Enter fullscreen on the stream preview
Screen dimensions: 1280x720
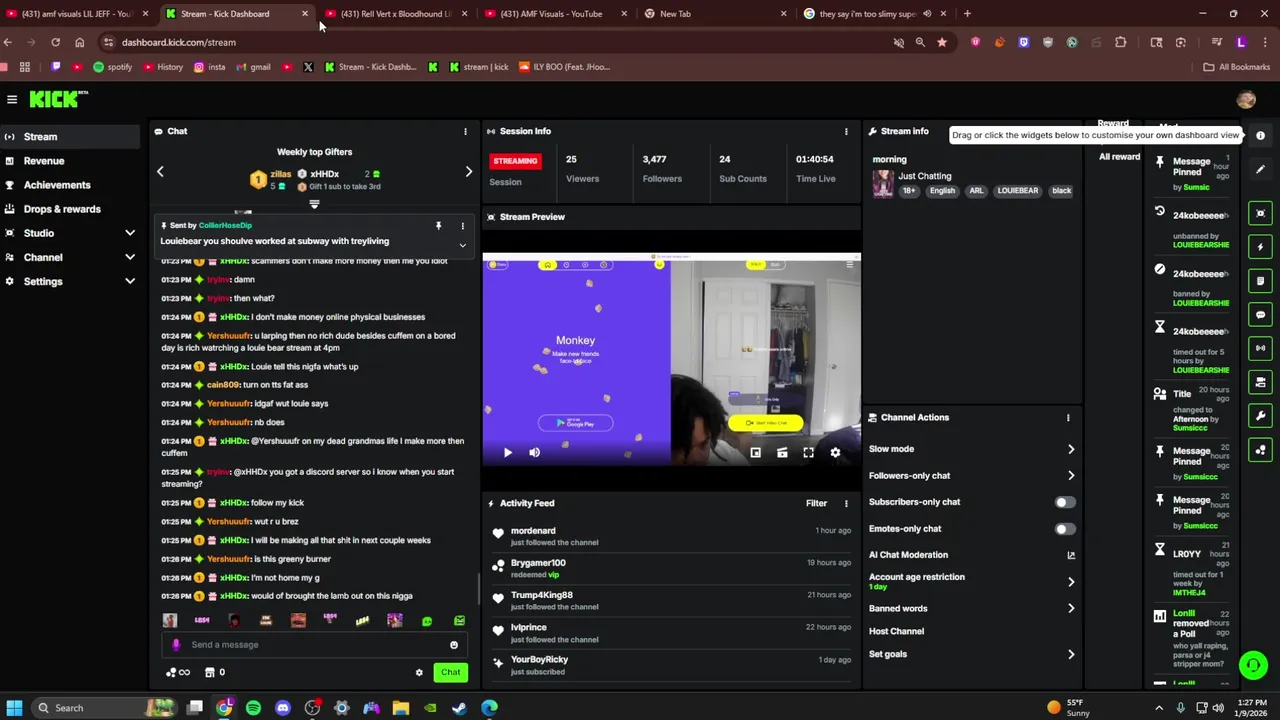pos(808,453)
